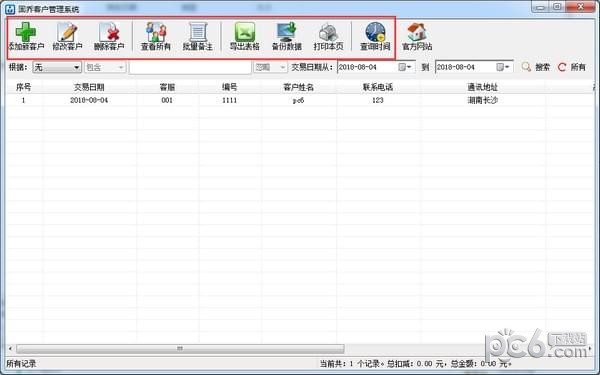Sort by 交易日期 column header

point(89,87)
